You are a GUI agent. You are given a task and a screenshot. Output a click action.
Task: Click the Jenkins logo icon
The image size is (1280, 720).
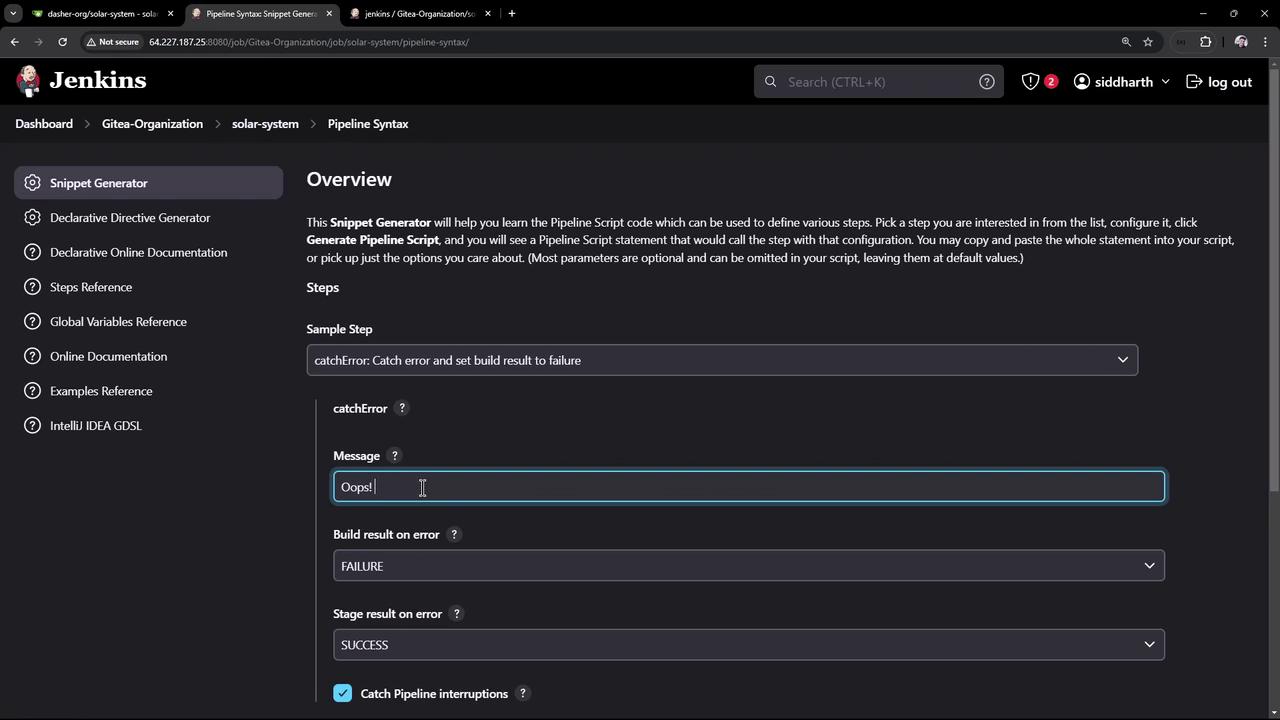(29, 81)
